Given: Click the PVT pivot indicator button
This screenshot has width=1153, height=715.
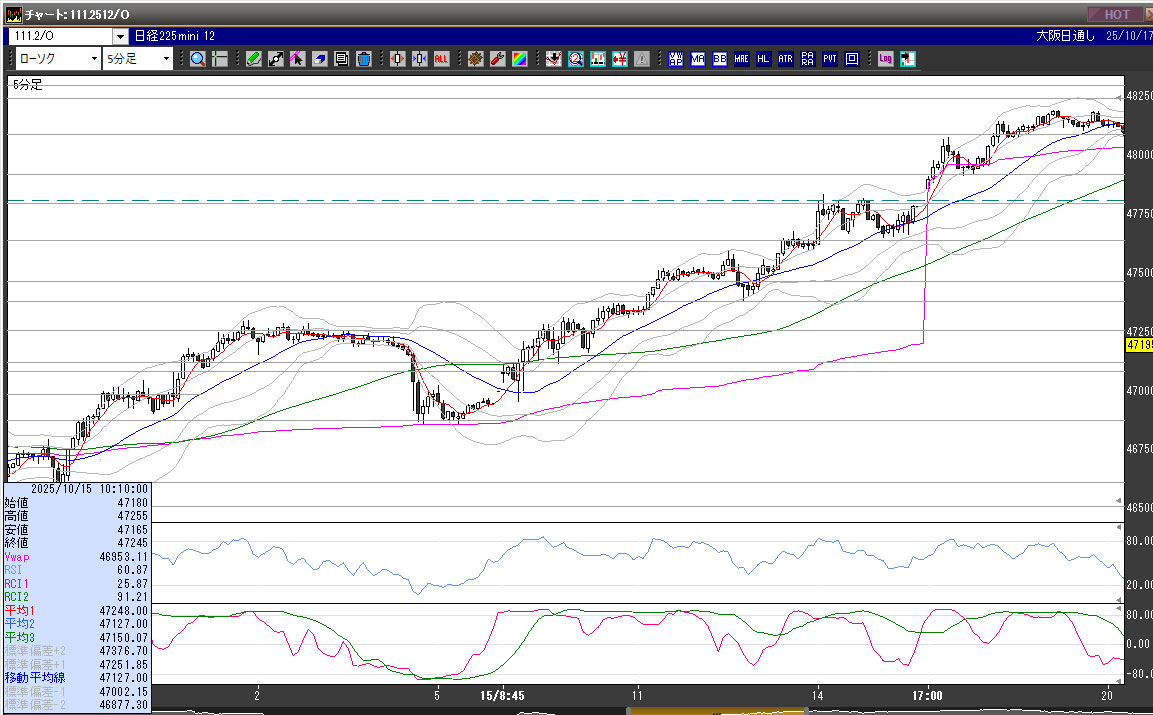Looking at the screenshot, I should coord(830,59).
